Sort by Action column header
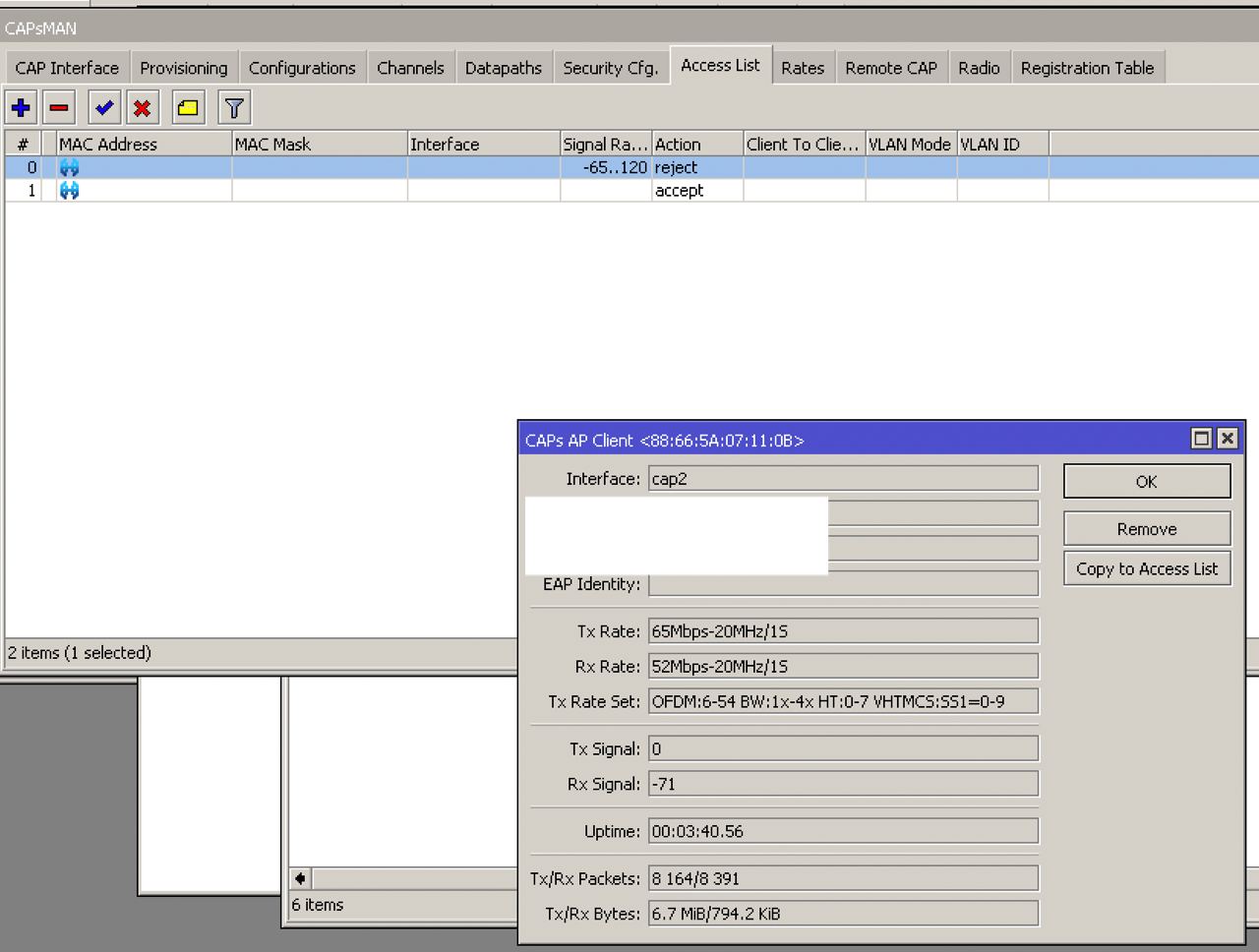The width and height of the screenshot is (1259, 952). (697, 144)
